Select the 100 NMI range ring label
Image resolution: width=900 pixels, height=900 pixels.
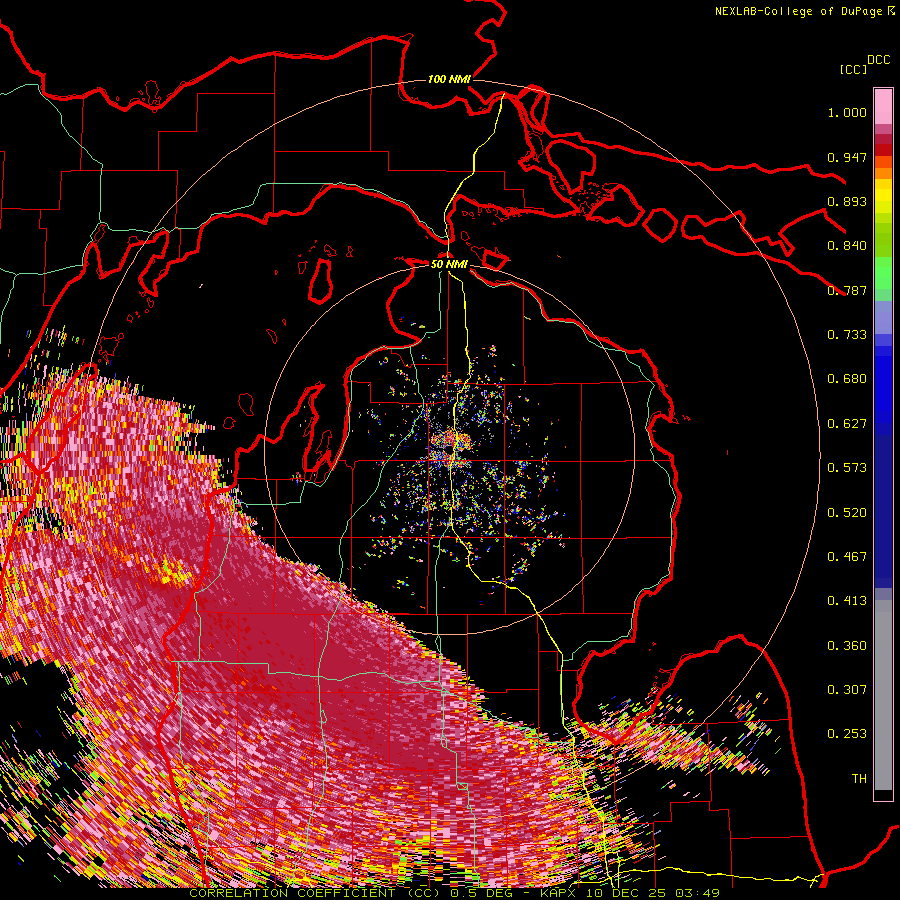449,79
